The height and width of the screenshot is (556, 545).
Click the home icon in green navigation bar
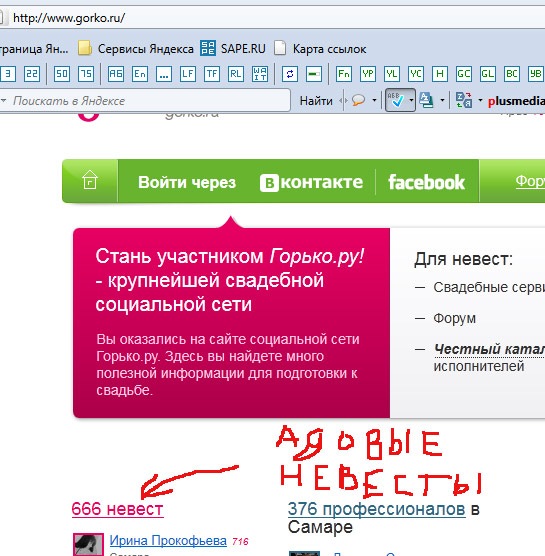coord(90,180)
